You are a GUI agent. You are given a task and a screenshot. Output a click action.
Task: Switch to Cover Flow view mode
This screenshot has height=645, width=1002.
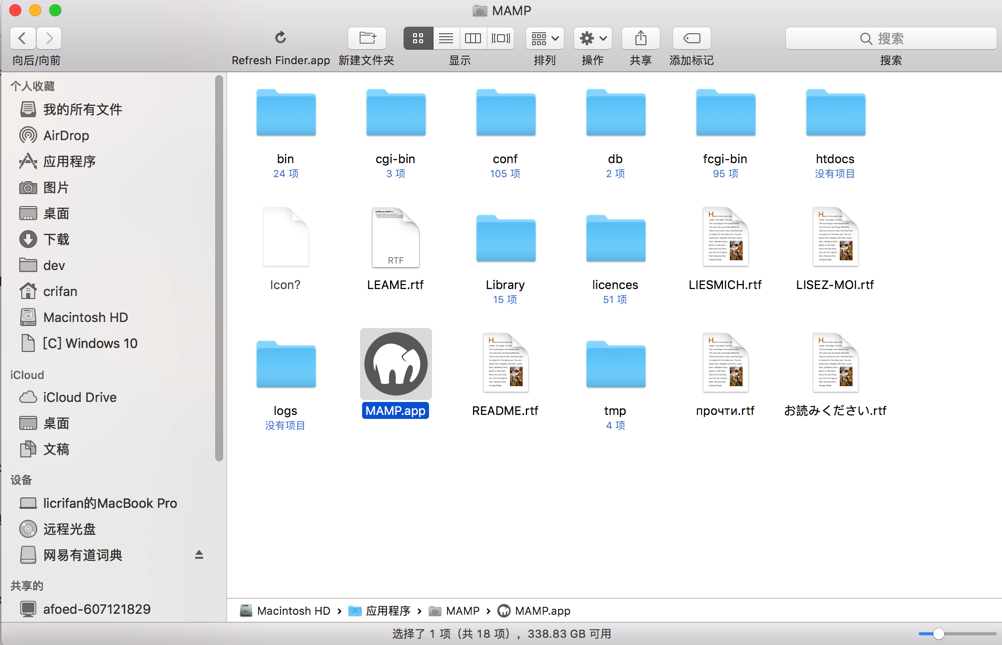click(x=501, y=38)
